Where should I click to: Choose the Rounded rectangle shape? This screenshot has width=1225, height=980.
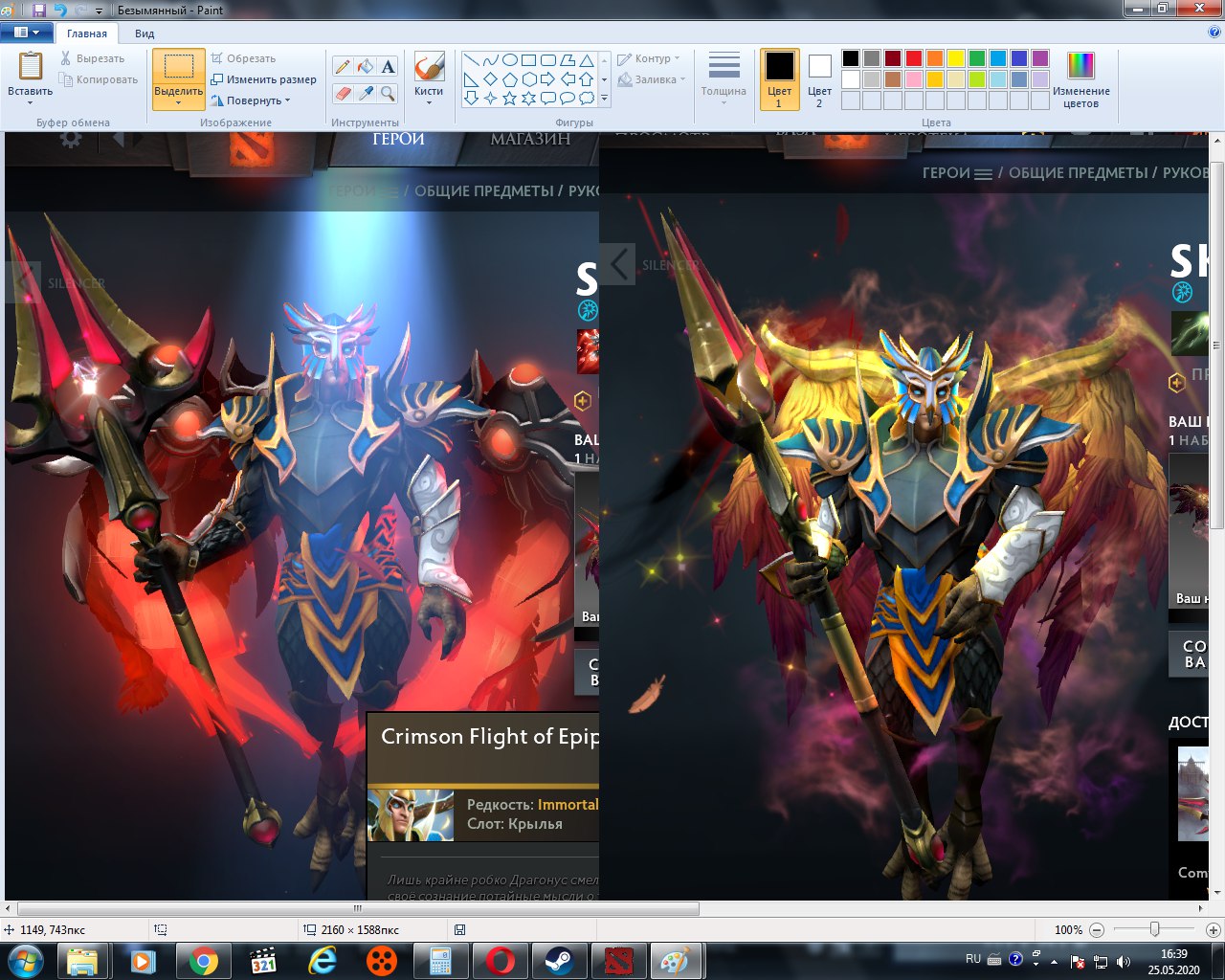547,60
